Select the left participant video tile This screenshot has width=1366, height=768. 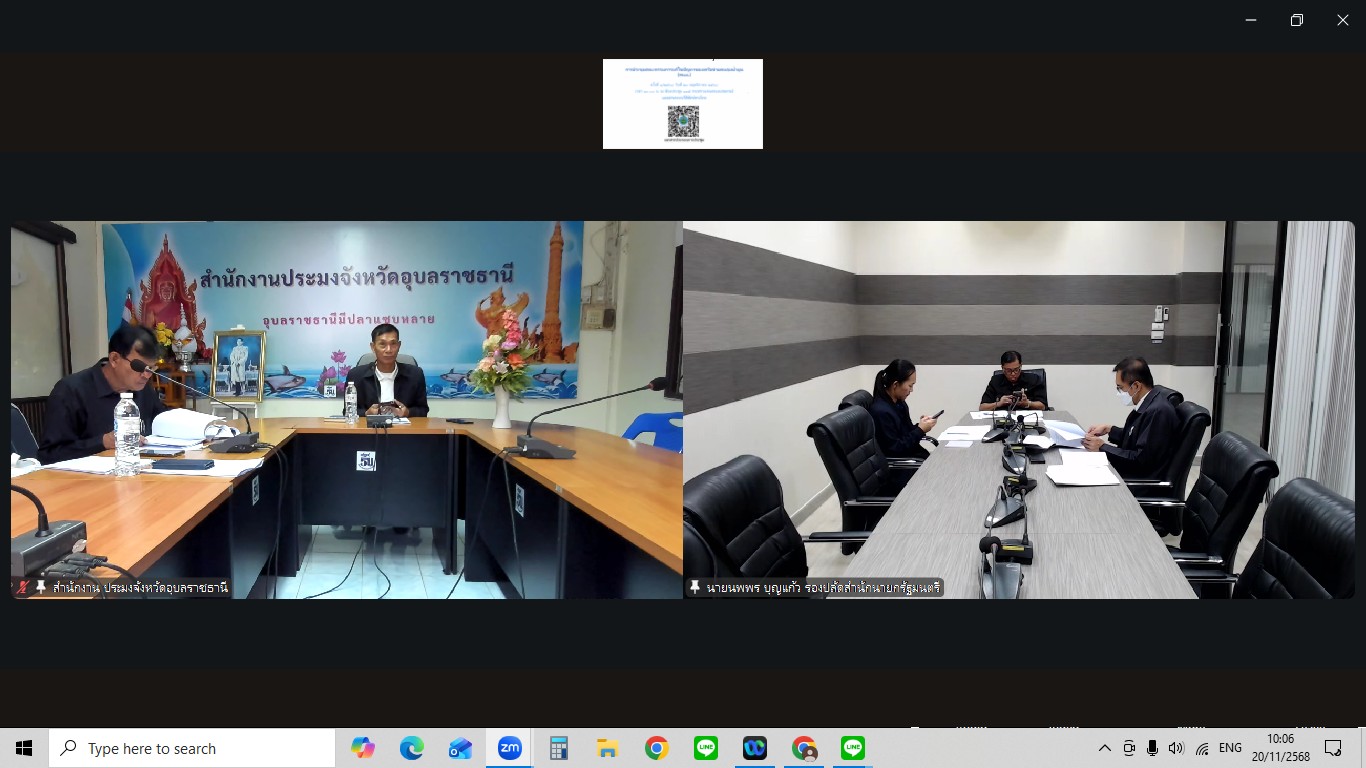(346, 409)
